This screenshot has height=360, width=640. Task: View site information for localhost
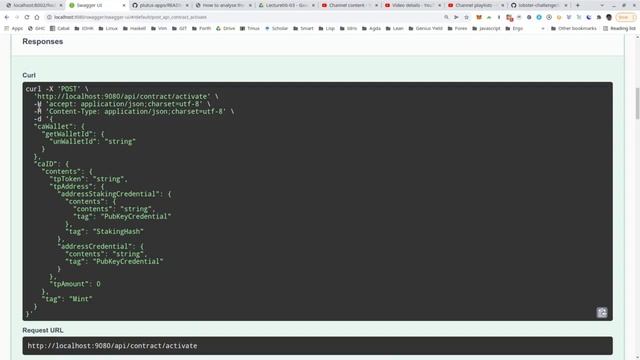click(49, 17)
